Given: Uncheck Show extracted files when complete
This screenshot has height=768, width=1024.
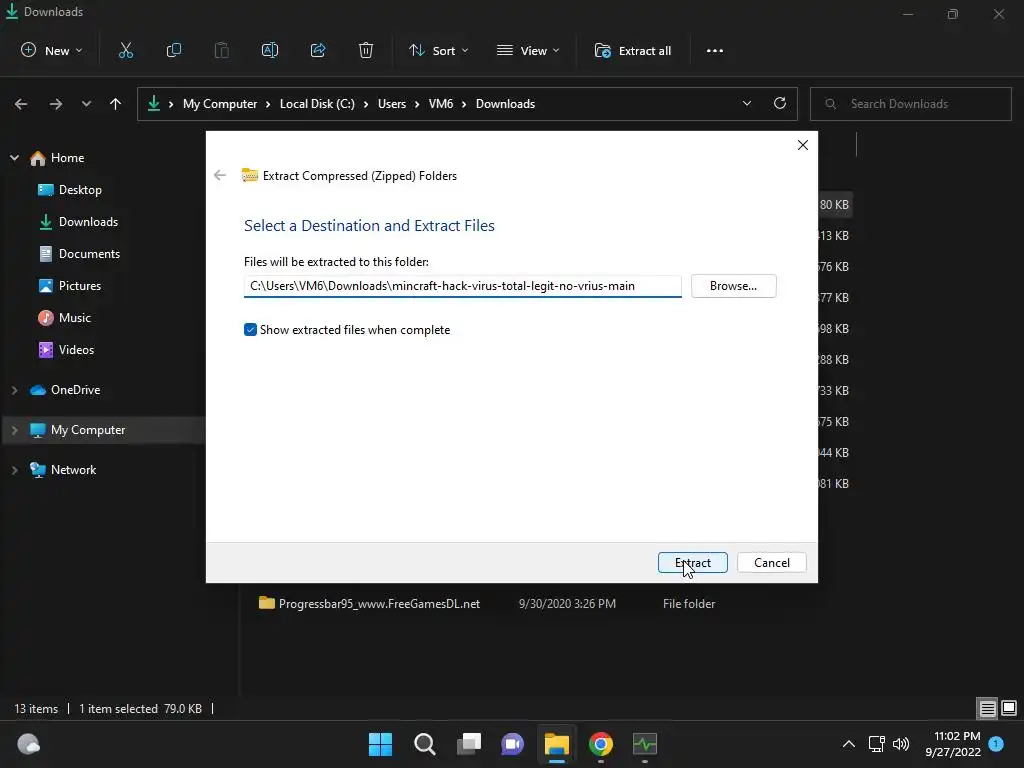Looking at the screenshot, I should point(250,330).
